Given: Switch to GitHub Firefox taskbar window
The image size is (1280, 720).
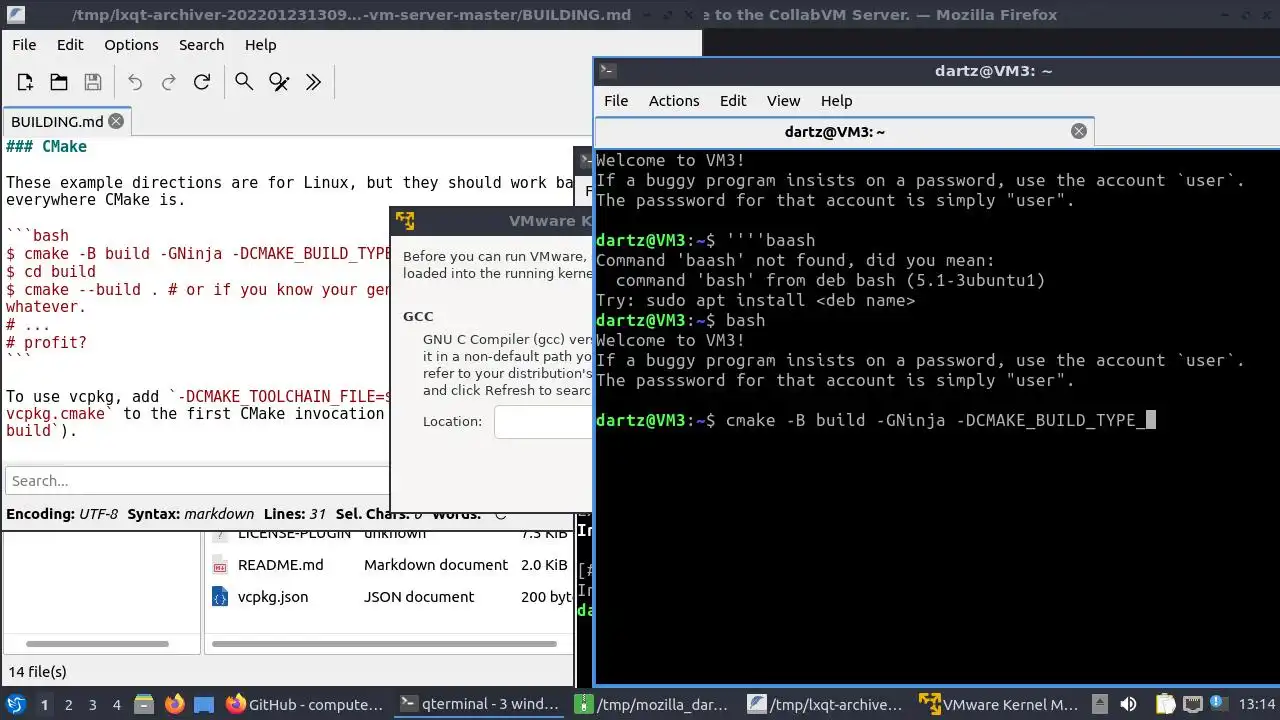Looking at the screenshot, I should 305,705.
